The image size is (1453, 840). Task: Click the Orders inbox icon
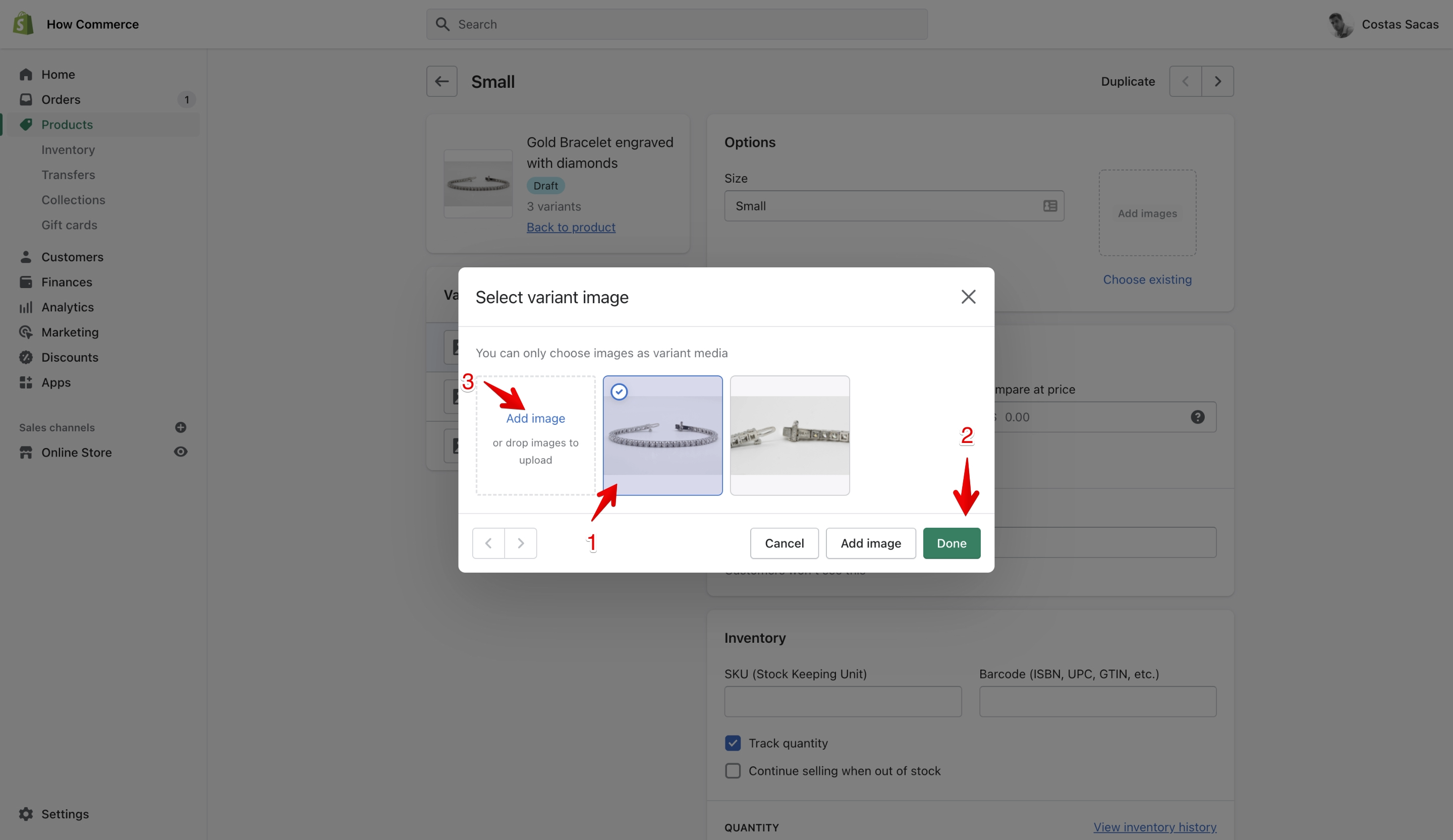coord(26,99)
